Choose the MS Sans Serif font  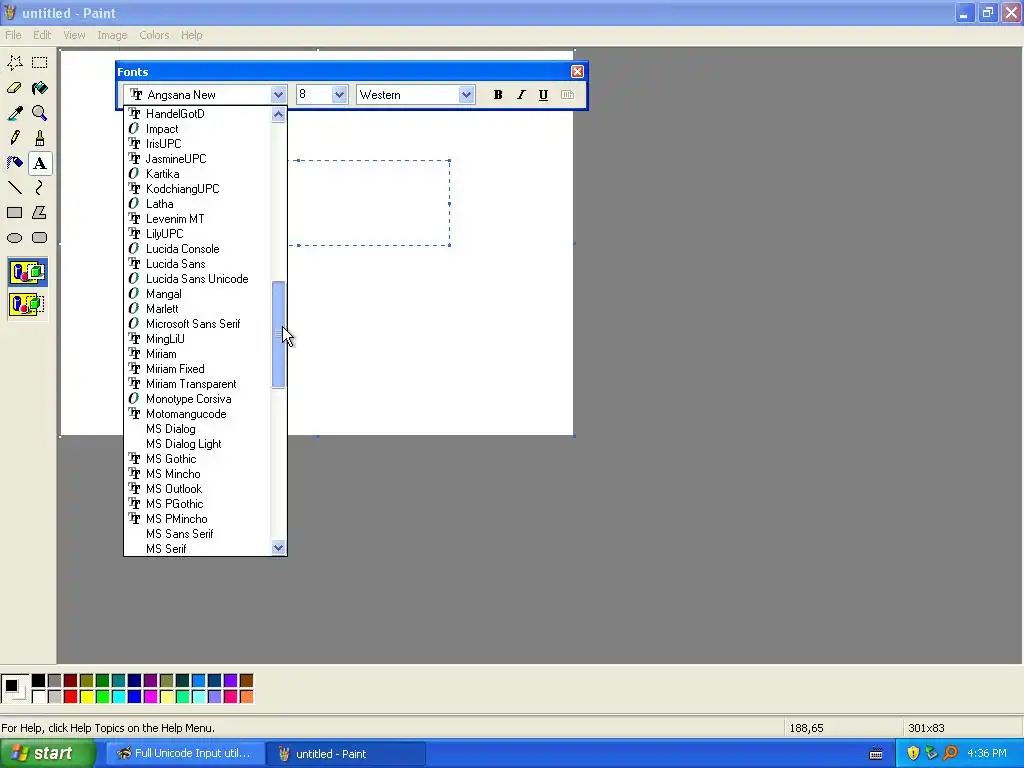pos(197,534)
